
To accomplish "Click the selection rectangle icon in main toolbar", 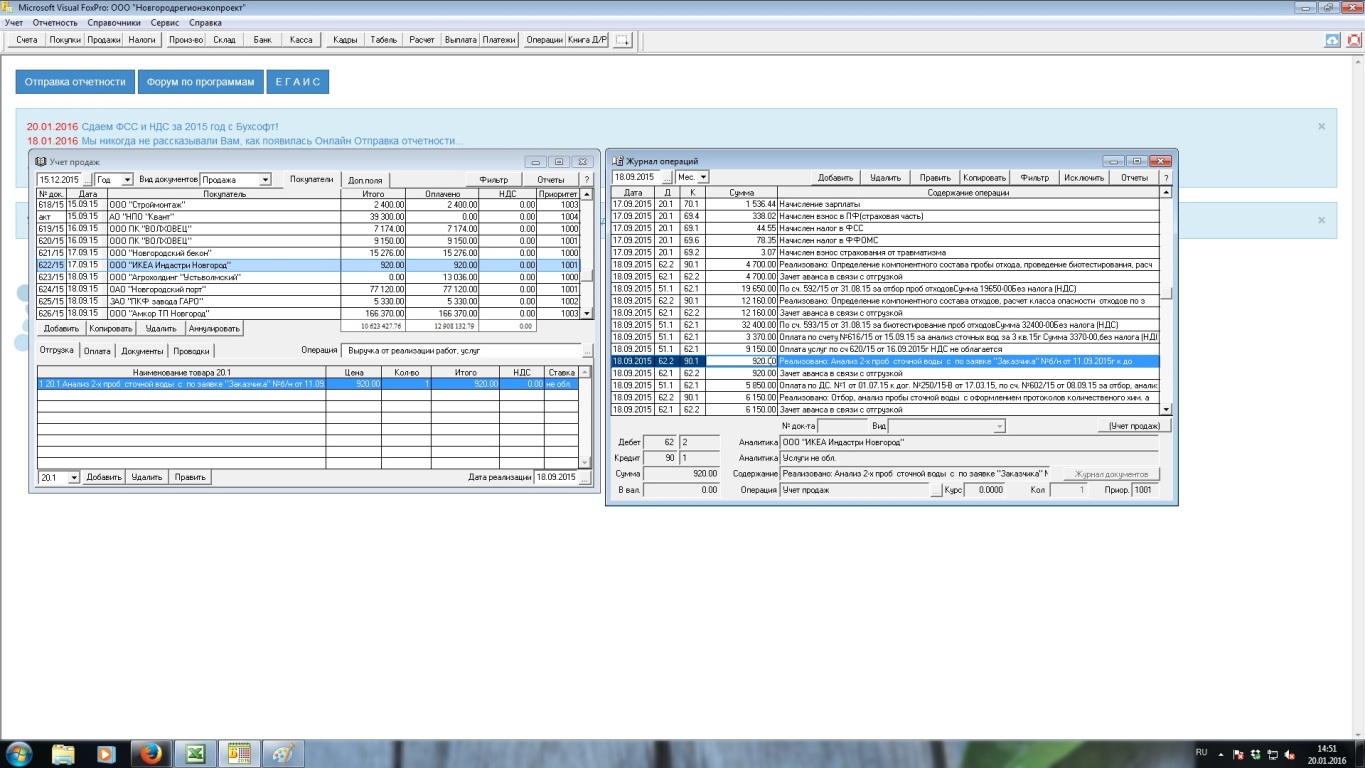I will pos(622,40).
